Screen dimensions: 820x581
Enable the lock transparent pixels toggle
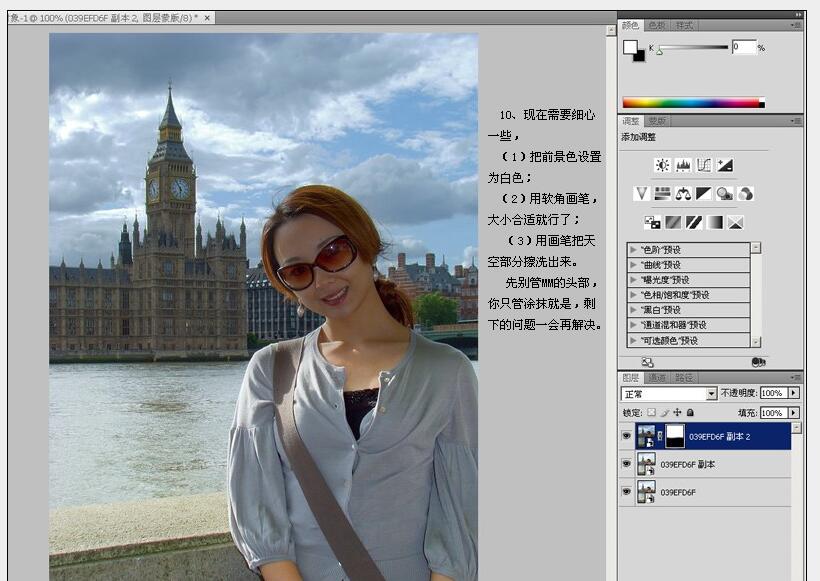pyautogui.click(x=653, y=411)
